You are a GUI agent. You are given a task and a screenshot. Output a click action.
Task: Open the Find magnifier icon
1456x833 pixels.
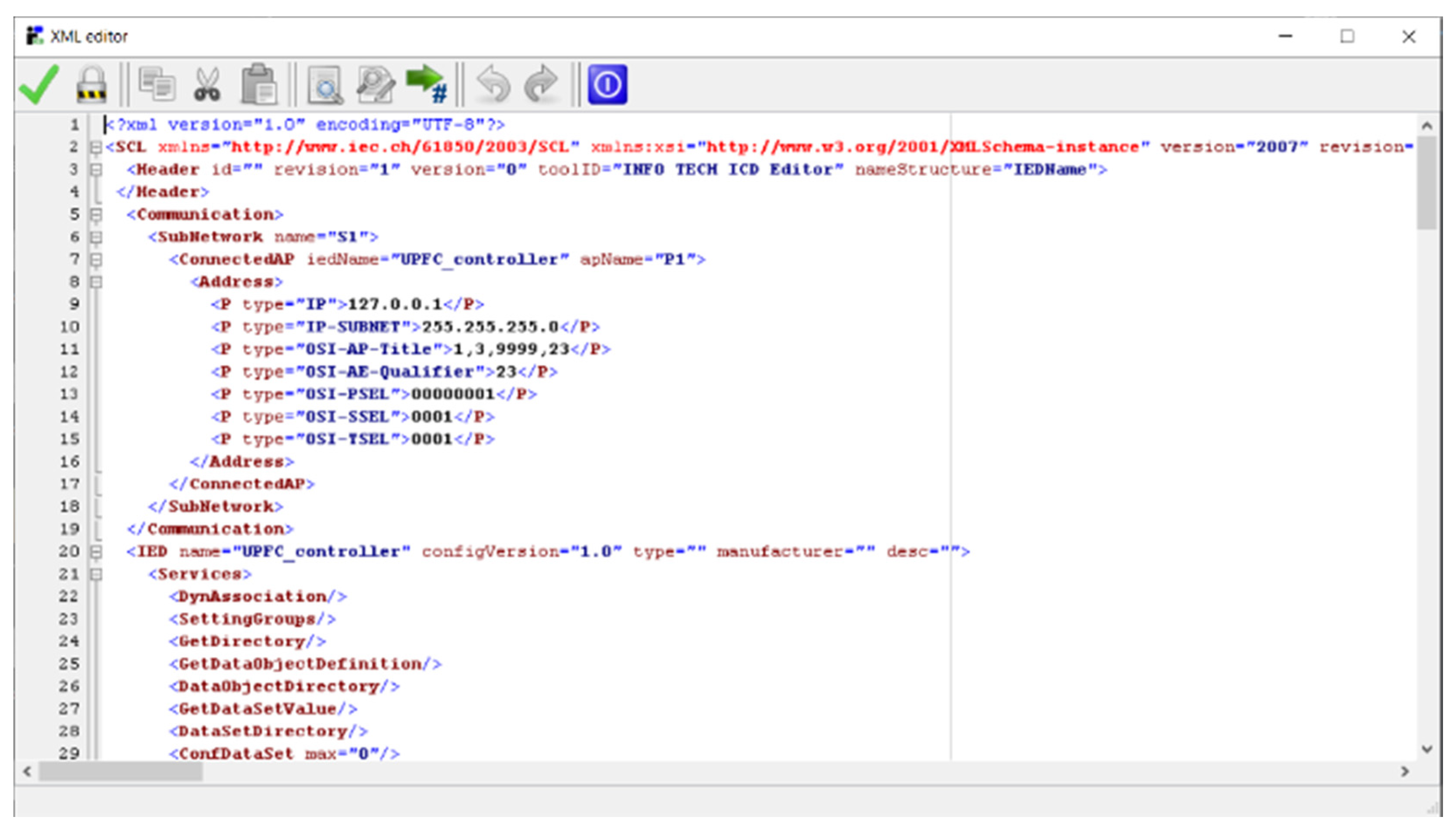pos(325,85)
